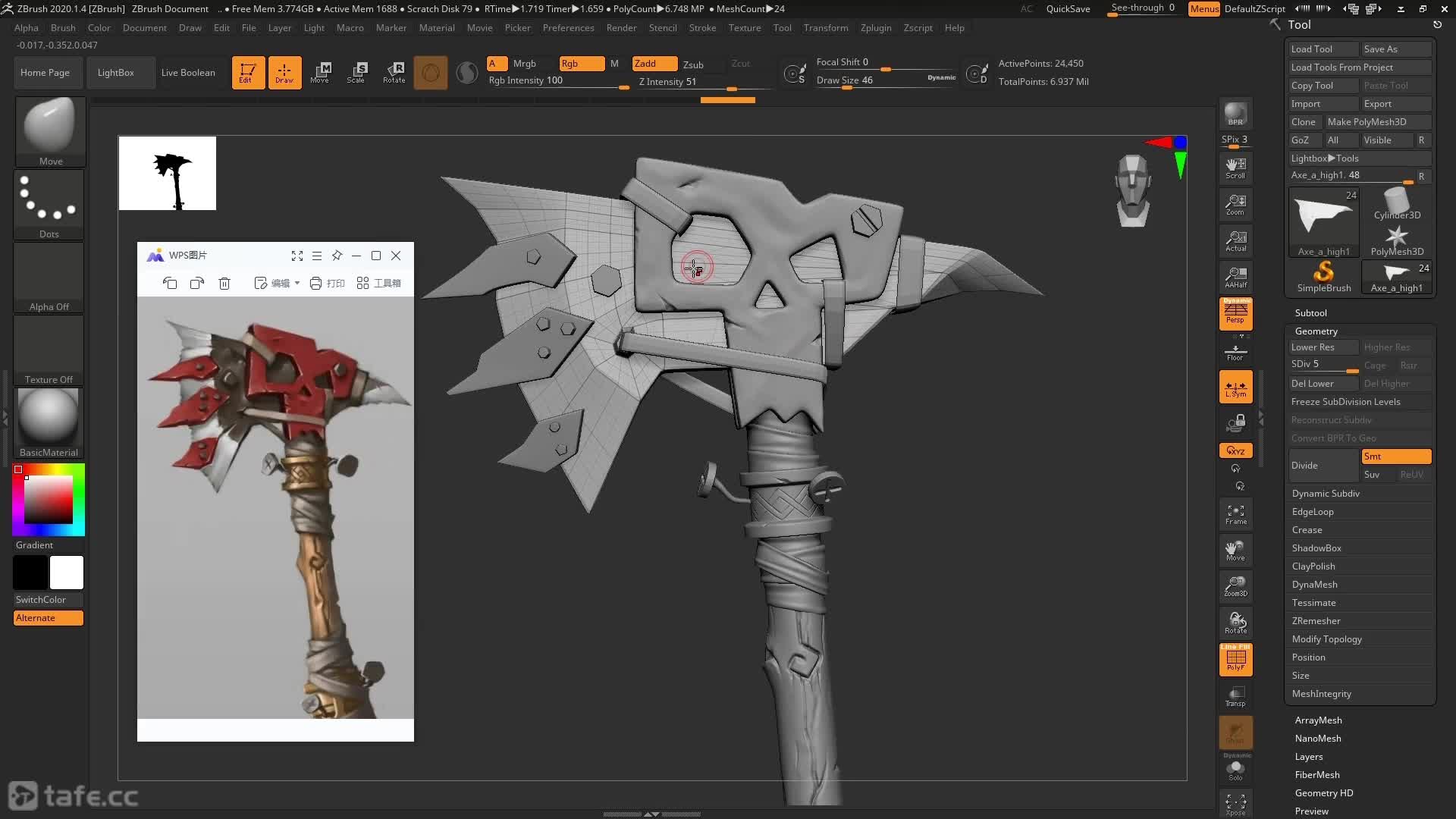Toggle L.Sym local symmetry
This screenshot has height=819, width=1456.
point(1235,387)
